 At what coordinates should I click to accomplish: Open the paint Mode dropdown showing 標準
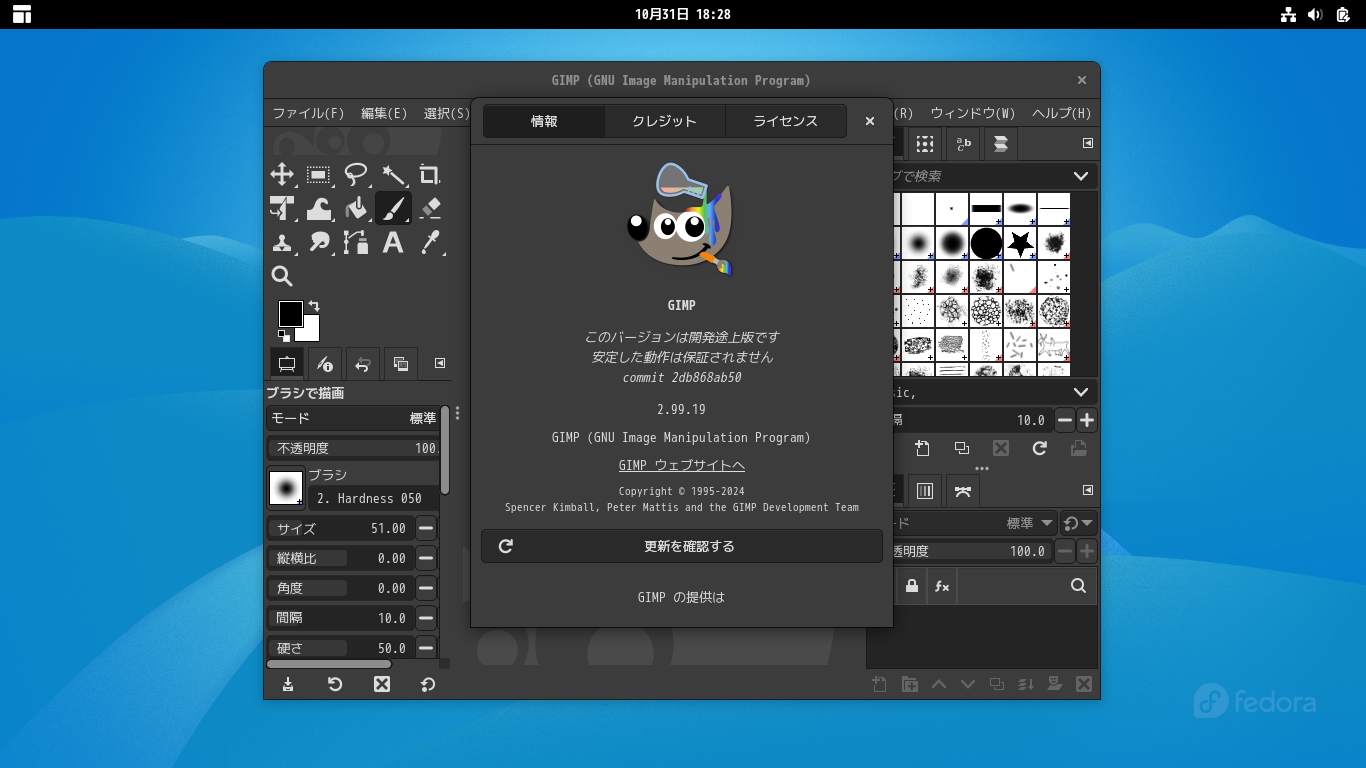(354, 418)
